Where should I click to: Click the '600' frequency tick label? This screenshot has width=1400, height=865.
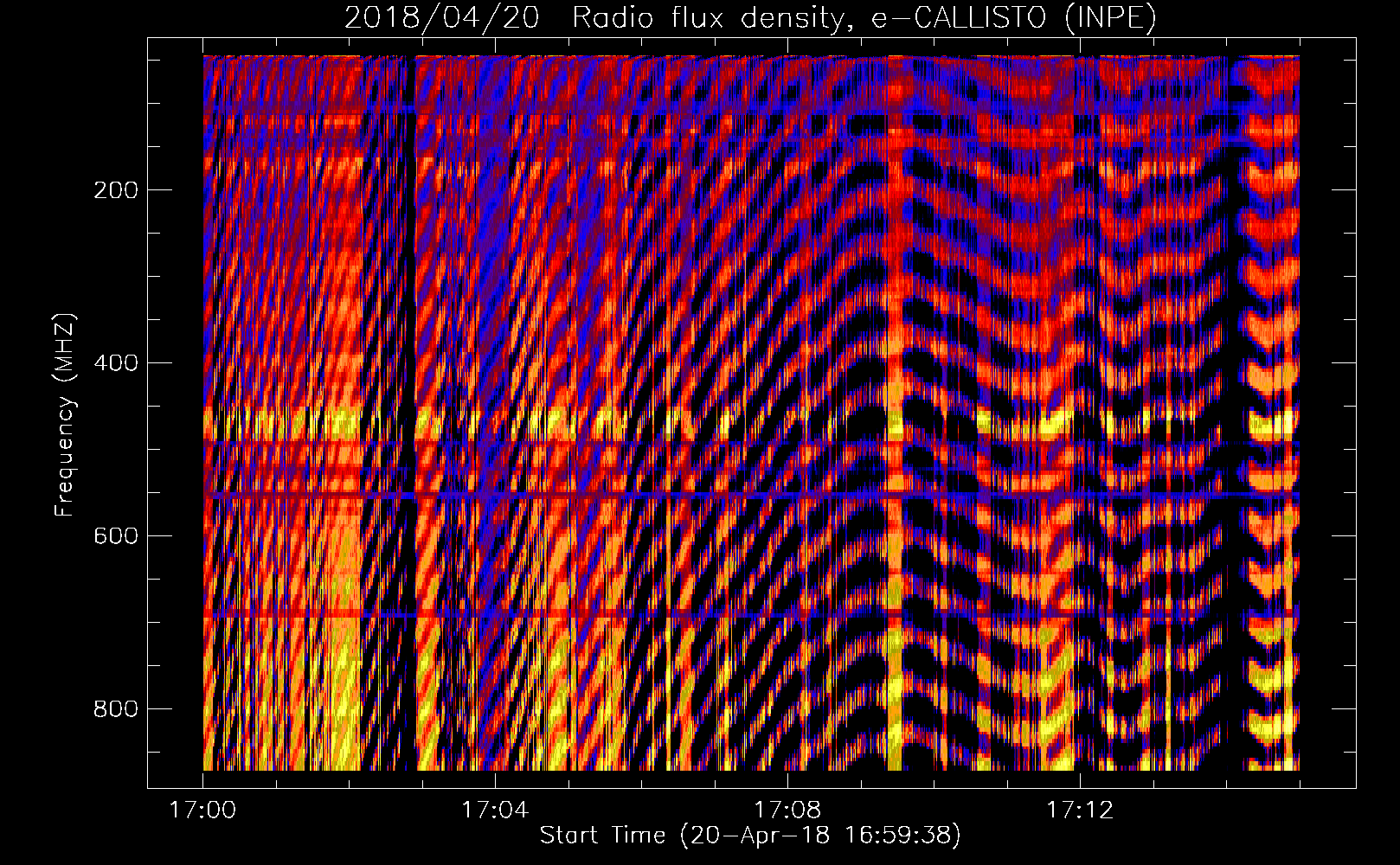(116, 536)
